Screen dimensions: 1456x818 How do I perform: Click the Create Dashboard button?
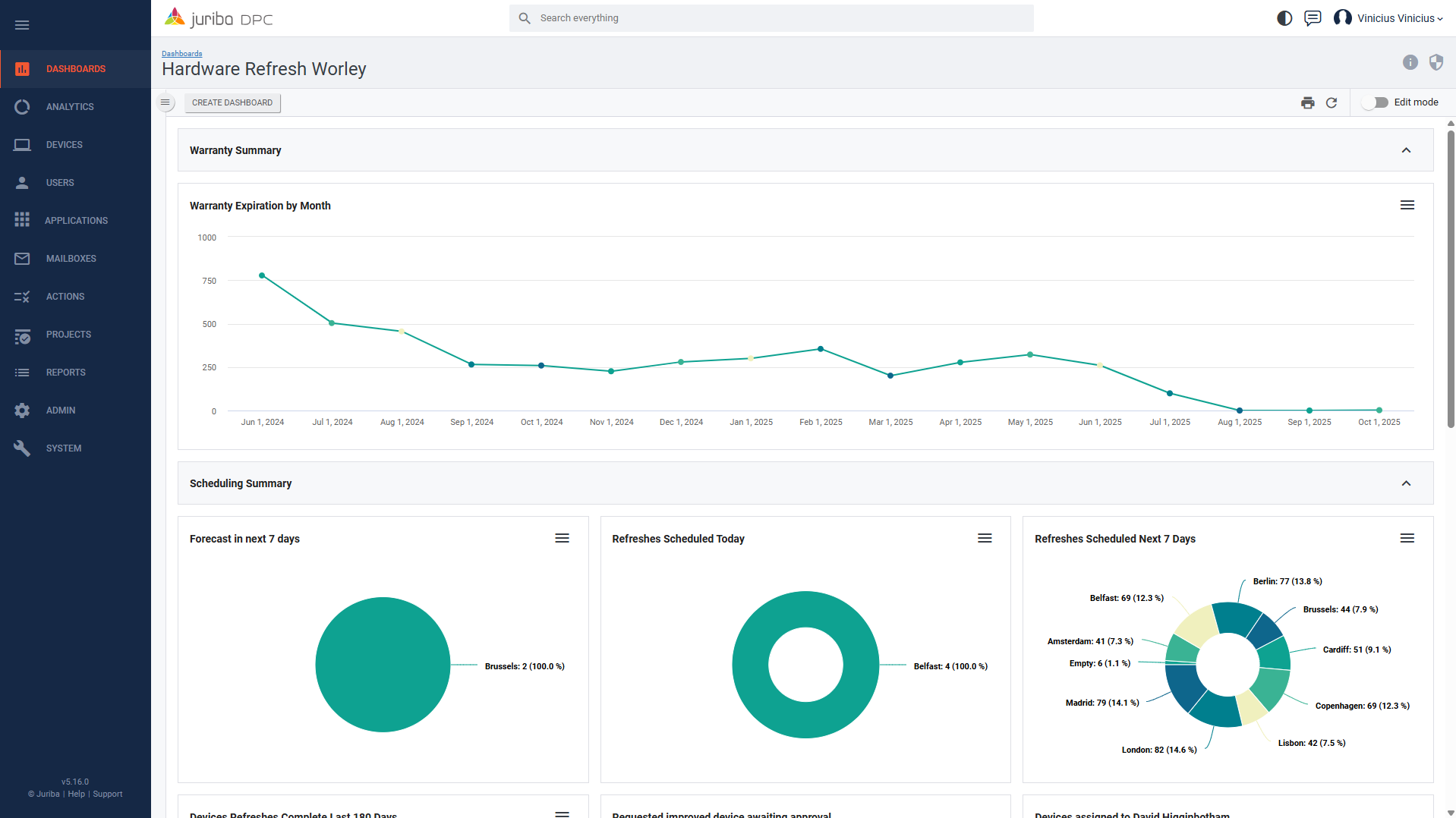[x=232, y=102]
